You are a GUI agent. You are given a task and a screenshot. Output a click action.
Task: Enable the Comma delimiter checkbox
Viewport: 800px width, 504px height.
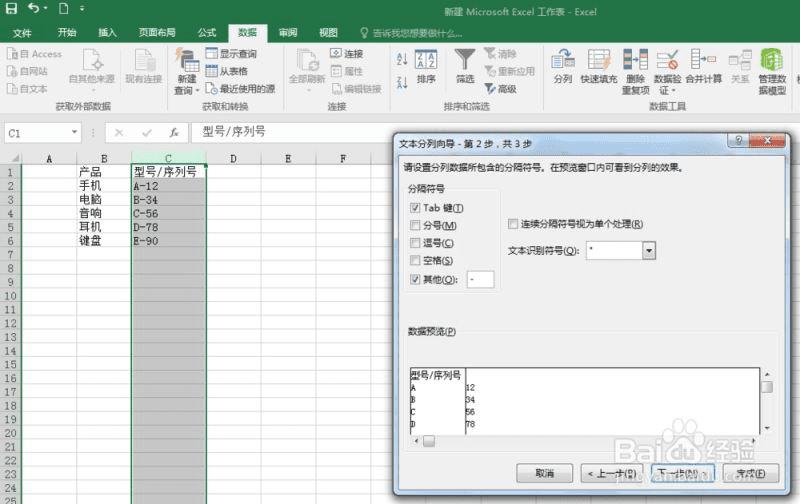pos(415,243)
